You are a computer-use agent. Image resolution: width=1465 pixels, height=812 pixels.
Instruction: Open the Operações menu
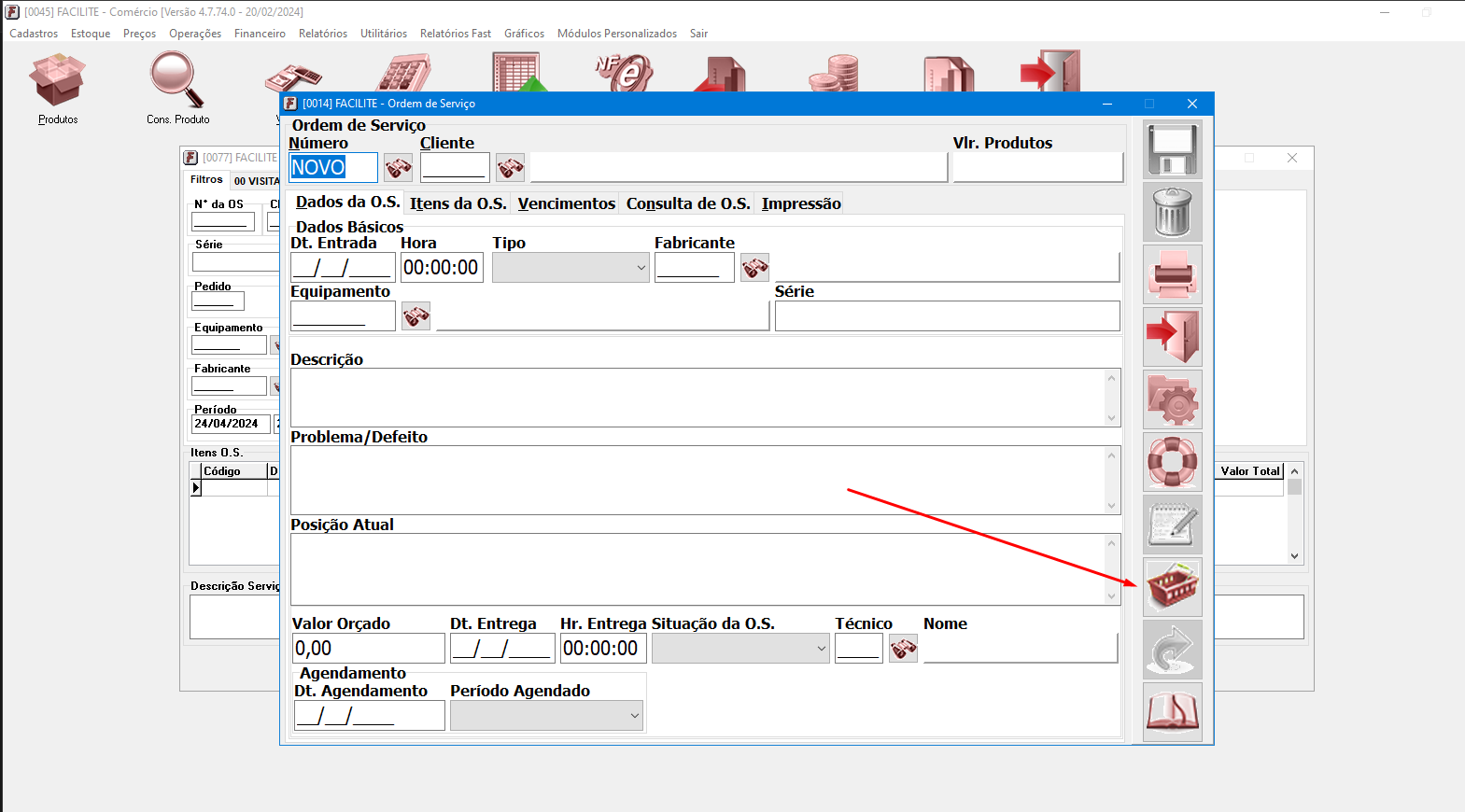[195, 34]
